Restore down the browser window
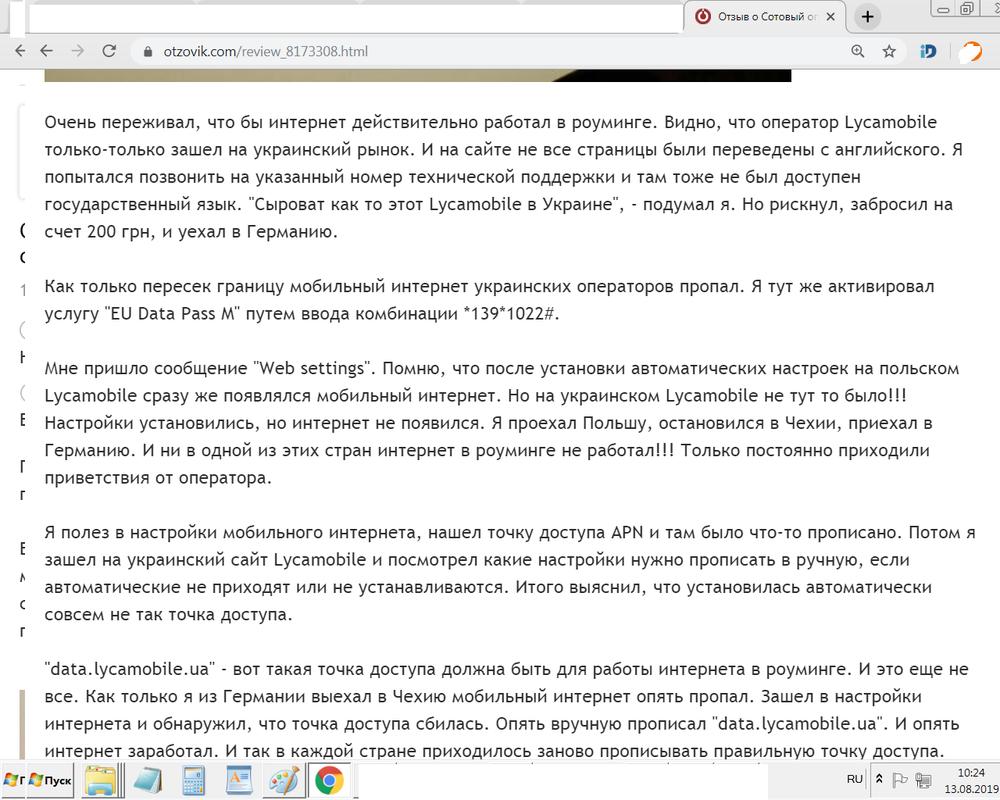Viewport: 1000px width, 800px height. pyautogui.click(x=967, y=8)
